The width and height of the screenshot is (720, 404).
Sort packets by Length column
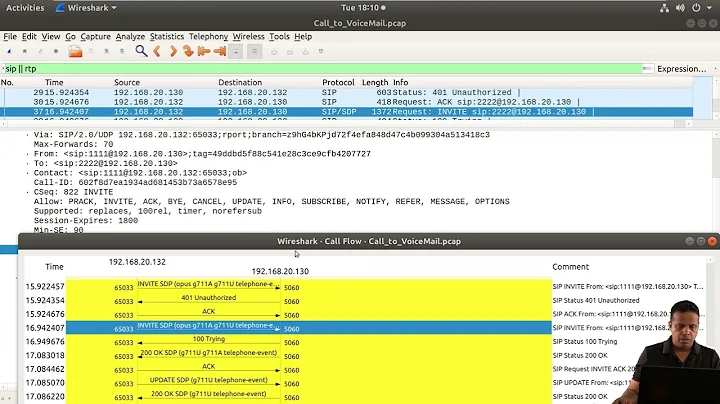tap(375, 83)
